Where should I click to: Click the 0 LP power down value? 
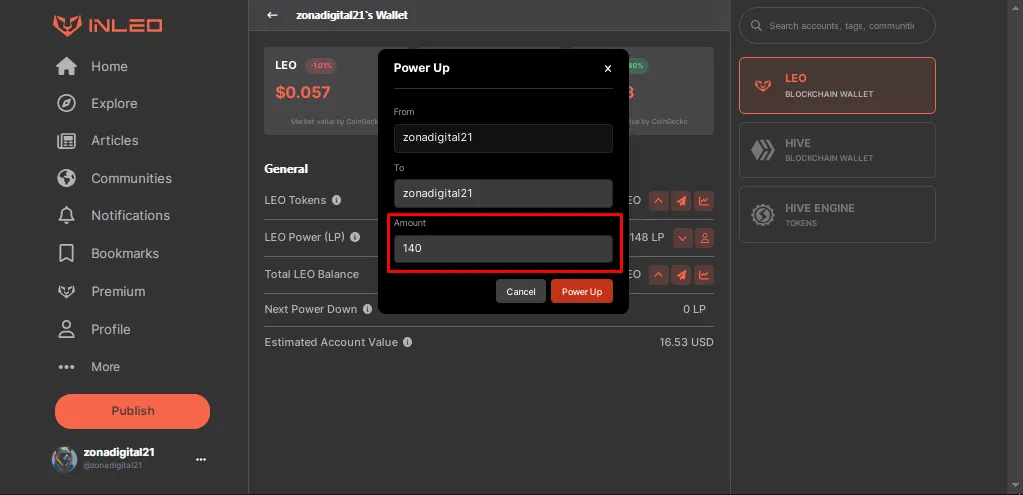[x=694, y=309]
